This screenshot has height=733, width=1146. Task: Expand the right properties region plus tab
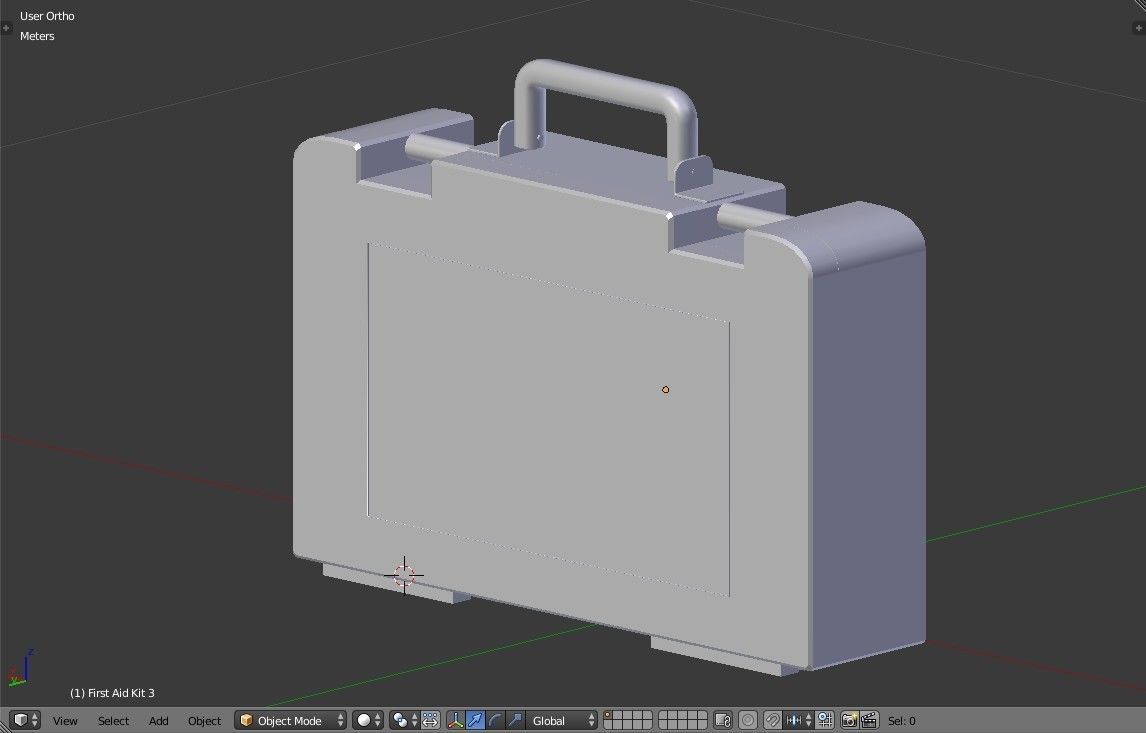pyautogui.click(x=1139, y=28)
